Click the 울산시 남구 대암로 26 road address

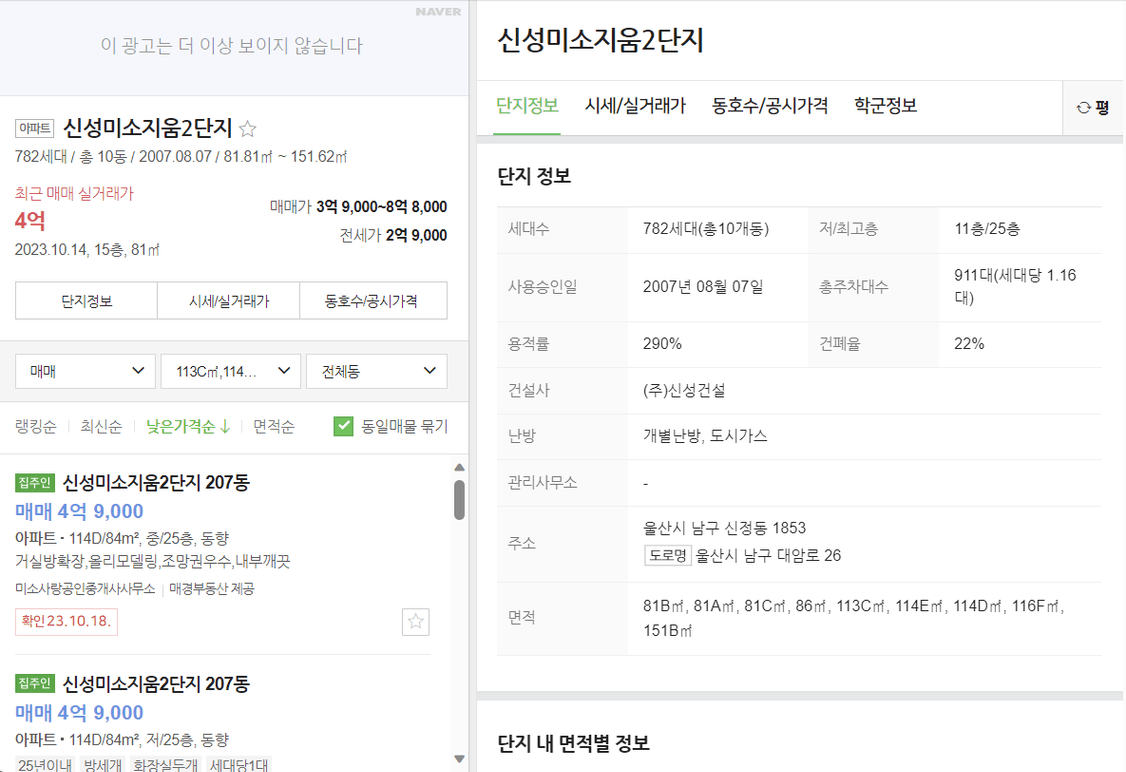coord(768,555)
